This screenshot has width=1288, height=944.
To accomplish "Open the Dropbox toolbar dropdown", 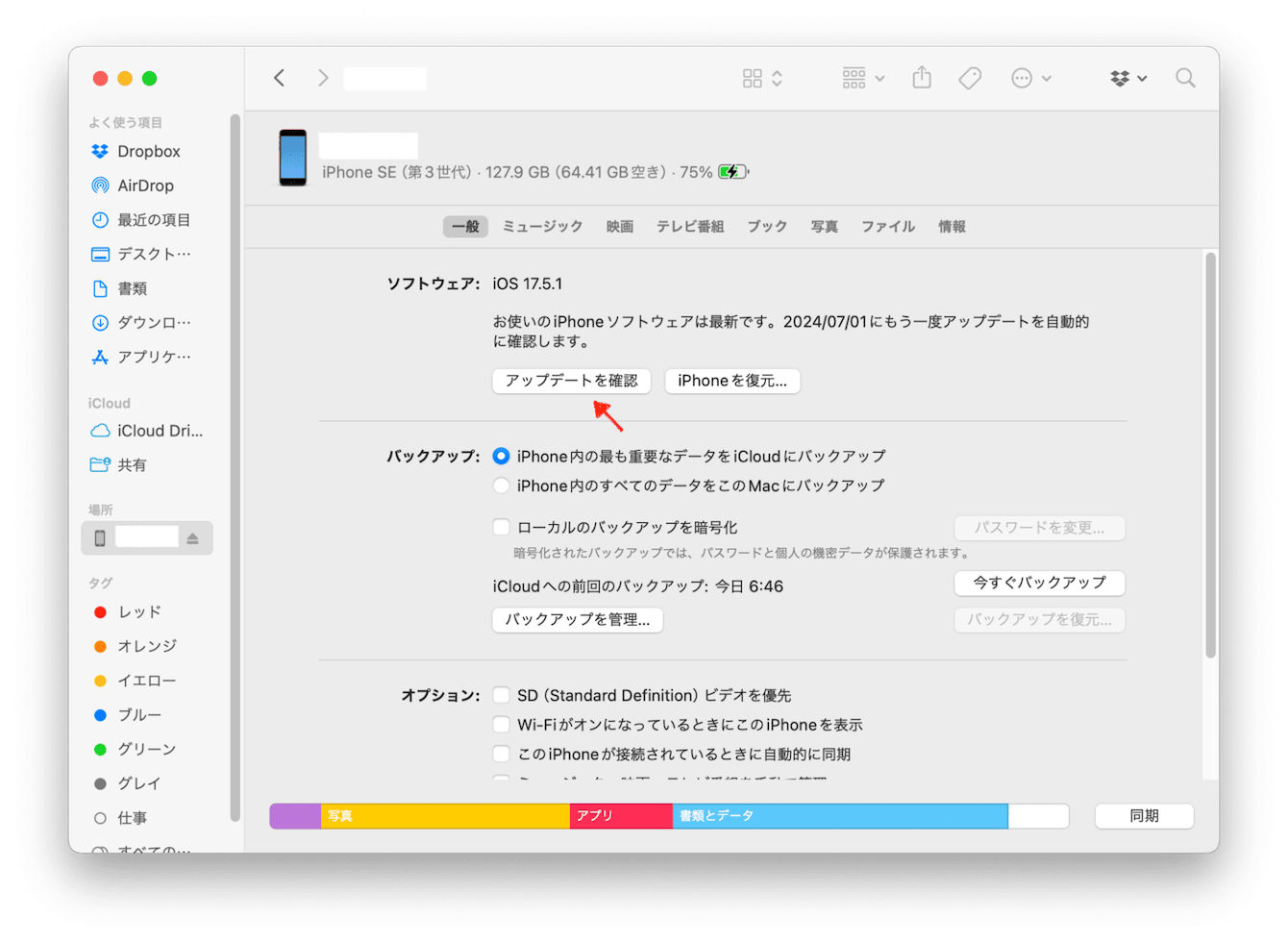I will (1128, 78).
